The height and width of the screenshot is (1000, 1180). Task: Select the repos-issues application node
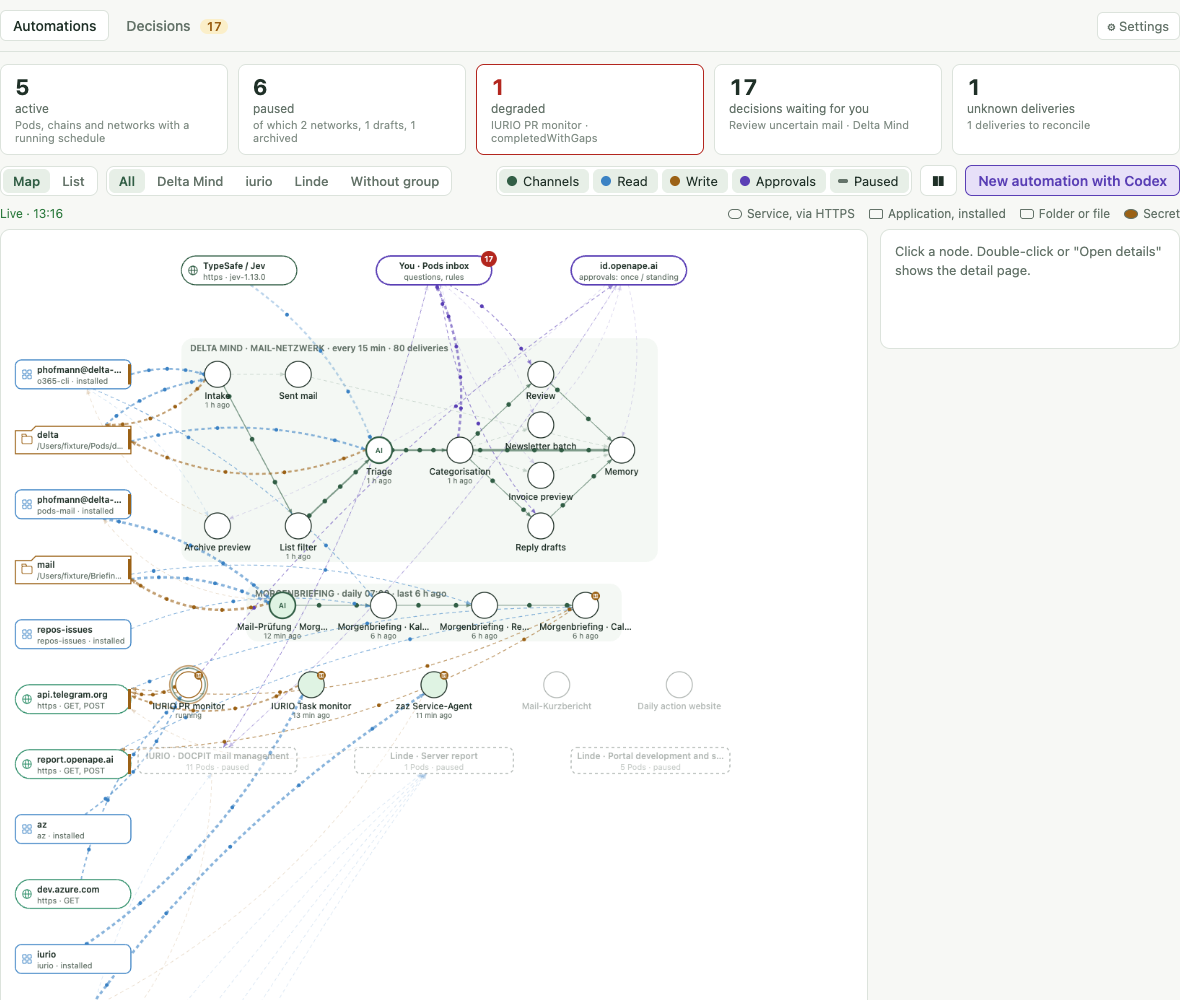click(73, 634)
